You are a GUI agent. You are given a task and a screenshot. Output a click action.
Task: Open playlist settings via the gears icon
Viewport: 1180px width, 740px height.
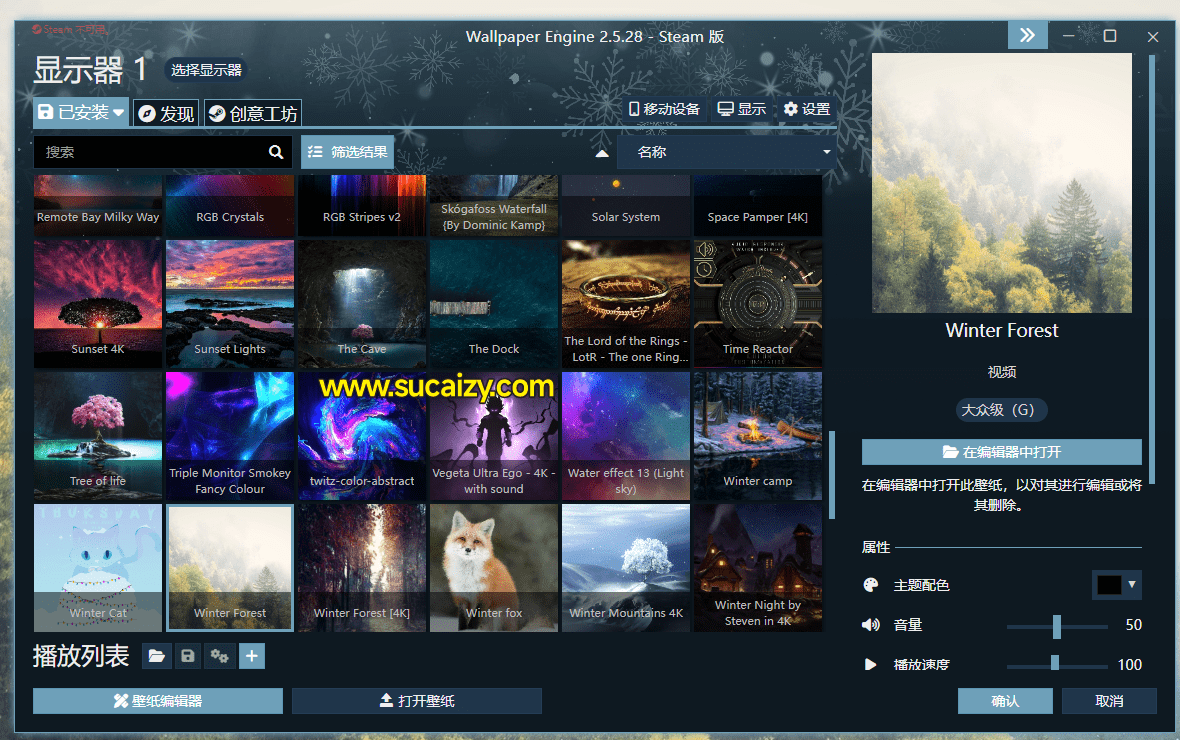tap(220, 656)
